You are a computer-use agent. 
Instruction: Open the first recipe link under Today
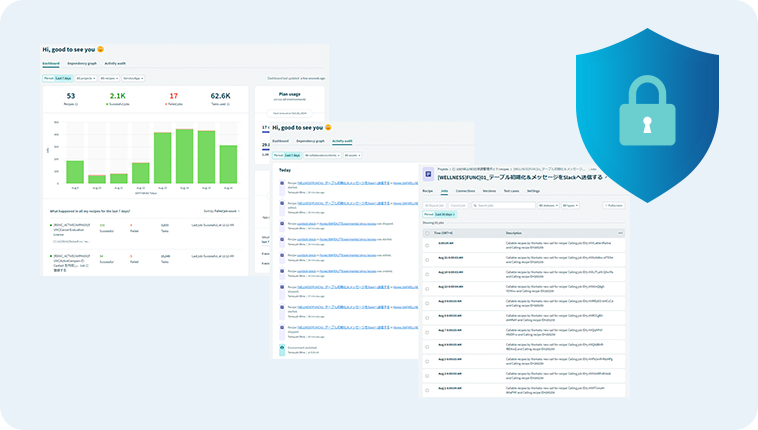coord(343,183)
